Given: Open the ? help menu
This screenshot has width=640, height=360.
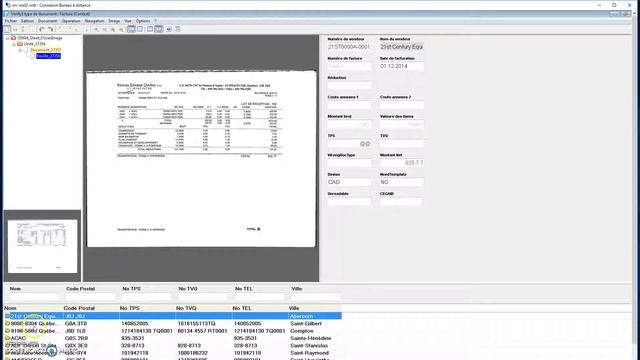Looking at the screenshot, I should [155, 21].
